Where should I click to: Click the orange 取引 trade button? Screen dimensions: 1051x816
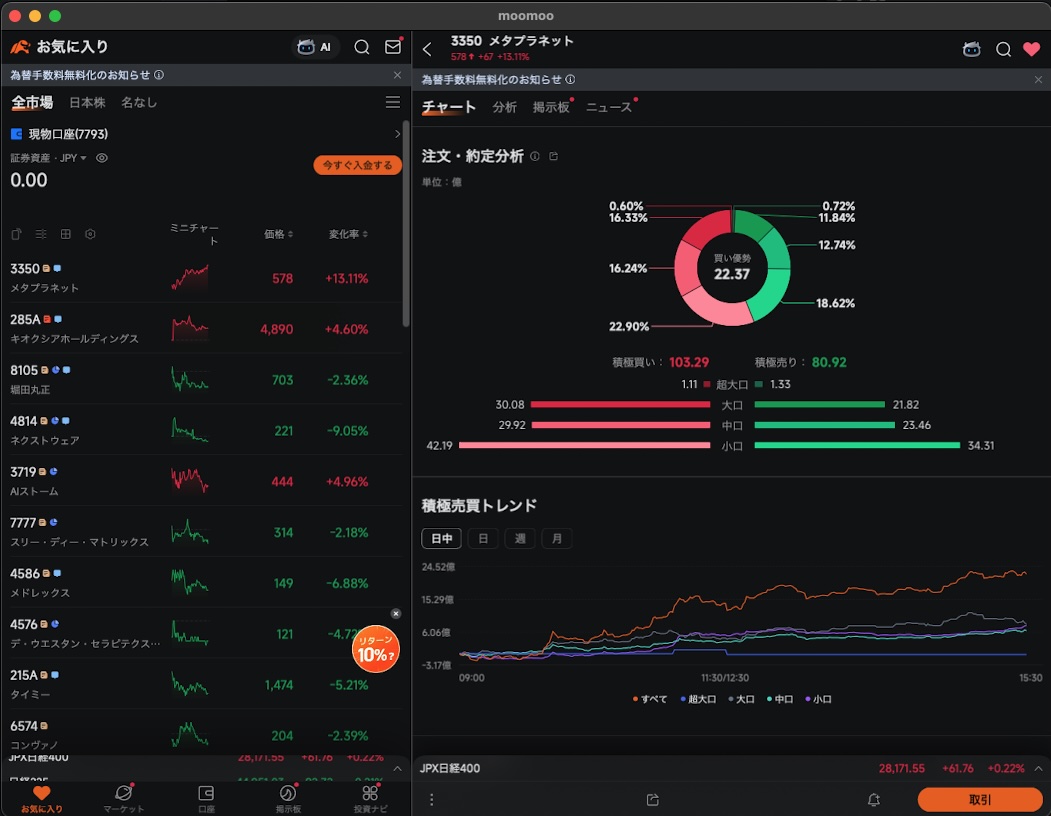(979, 799)
